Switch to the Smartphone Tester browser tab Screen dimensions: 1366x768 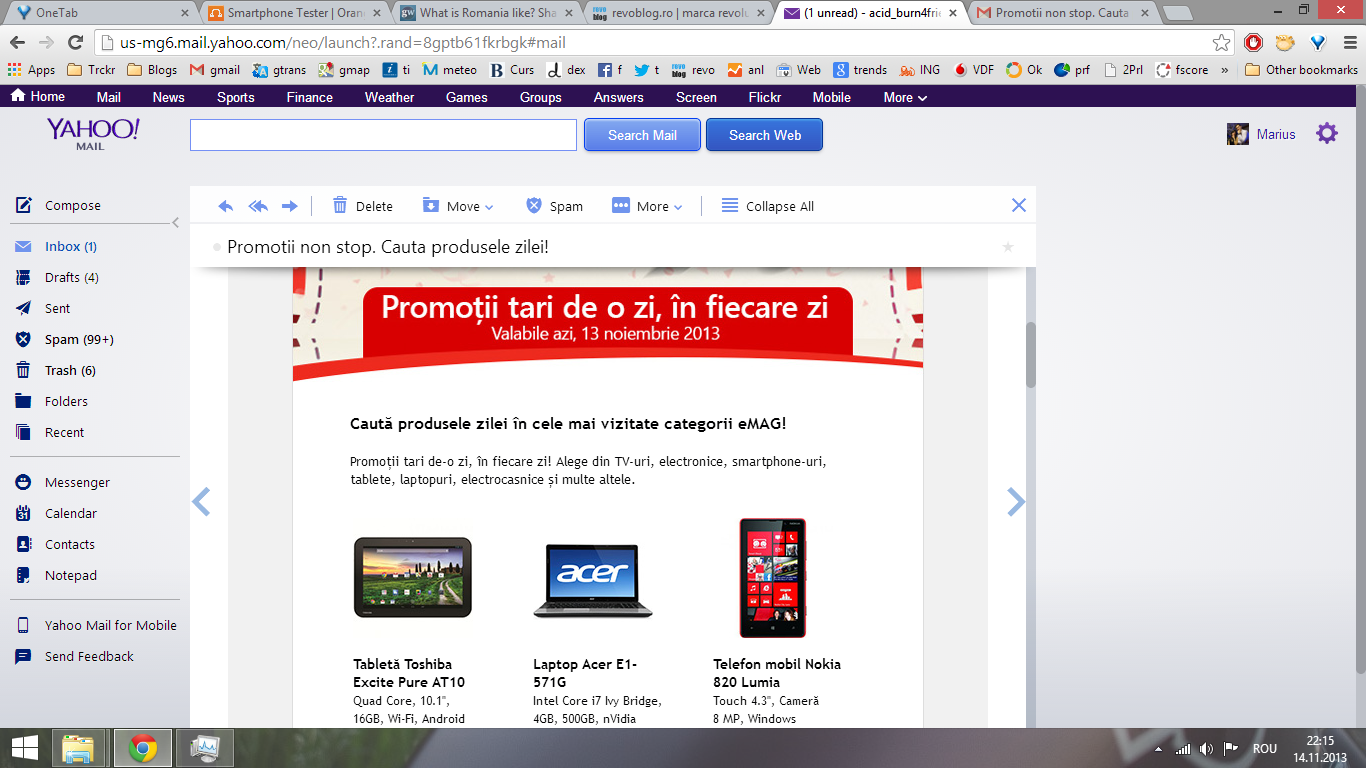[293, 13]
